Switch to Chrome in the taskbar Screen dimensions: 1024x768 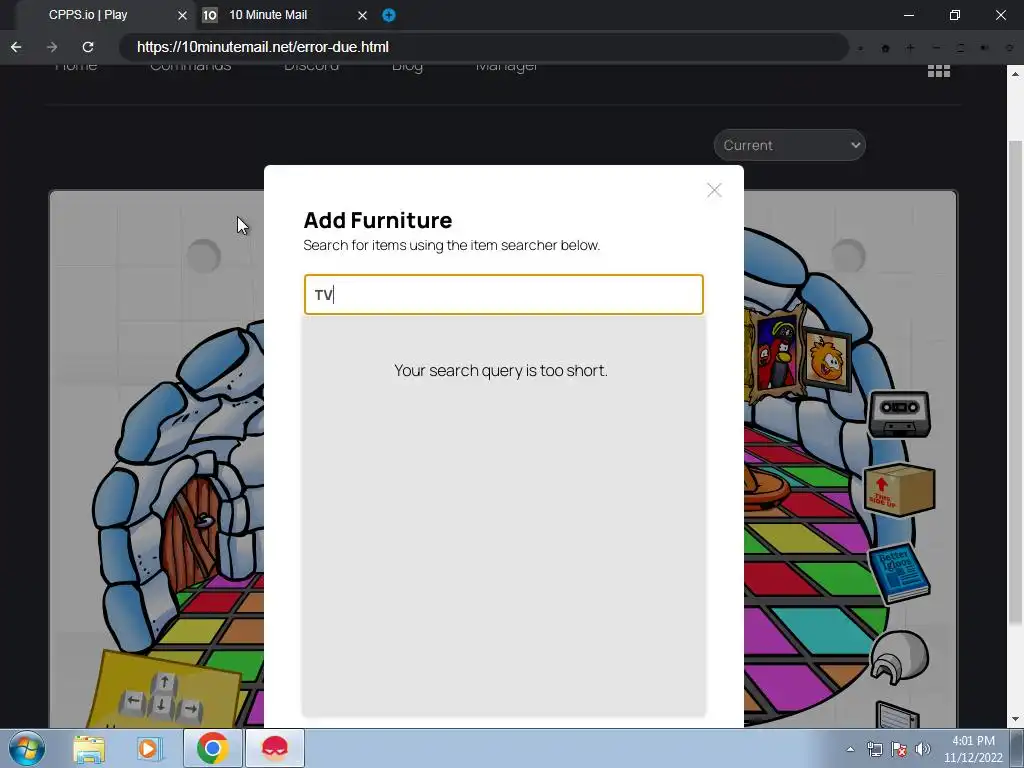212,748
